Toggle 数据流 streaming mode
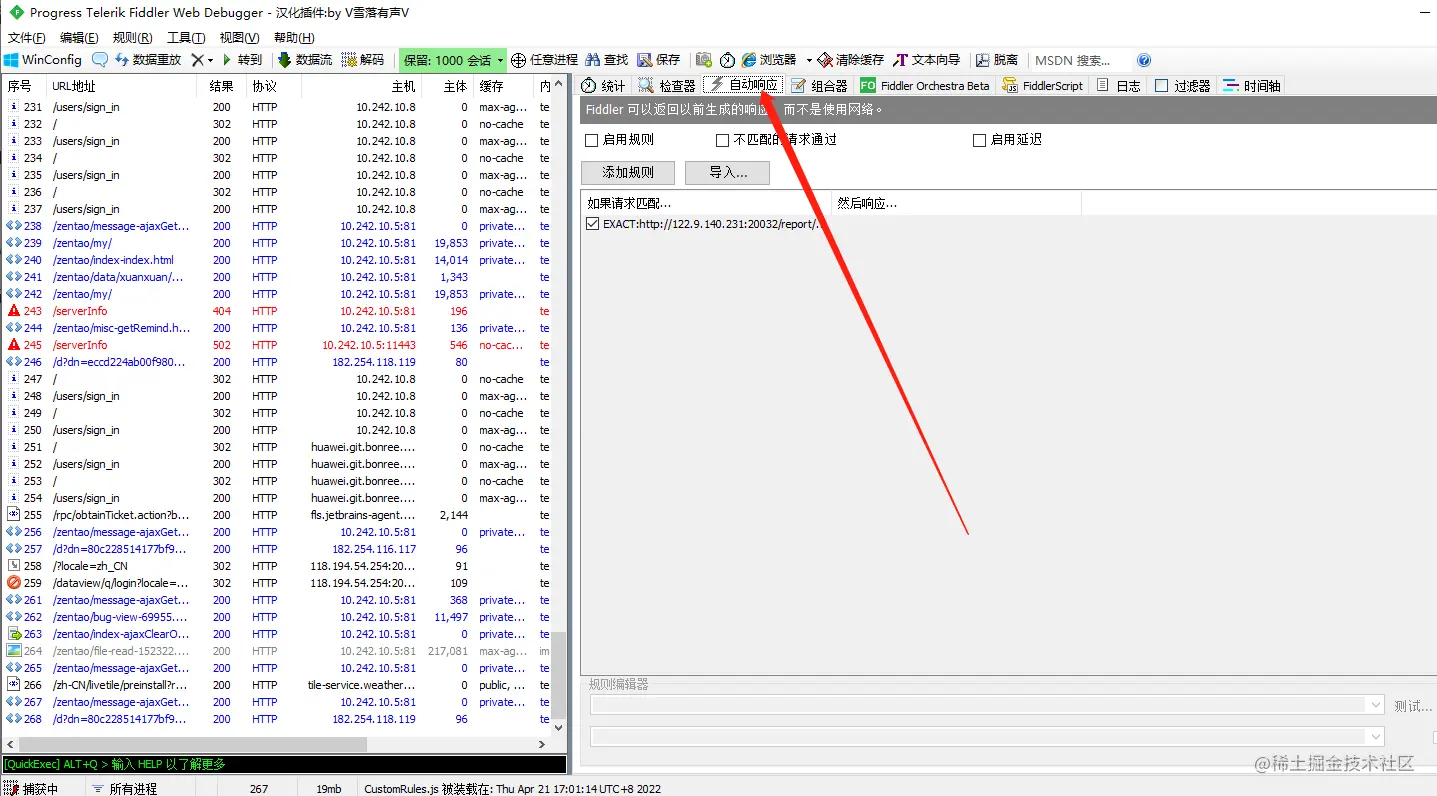This screenshot has height=796, width=1437. coord(305,60)
